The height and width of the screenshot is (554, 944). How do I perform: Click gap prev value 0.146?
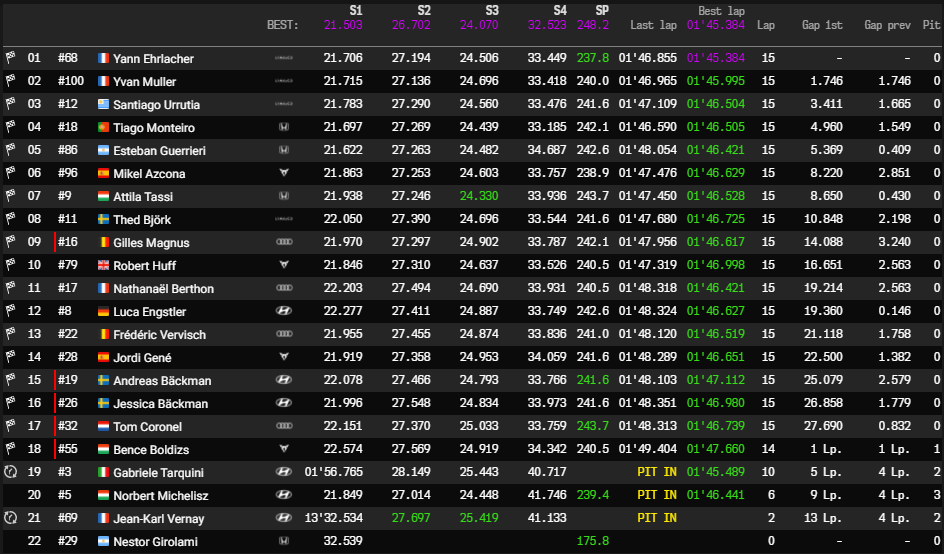click(x=894, y=311)
